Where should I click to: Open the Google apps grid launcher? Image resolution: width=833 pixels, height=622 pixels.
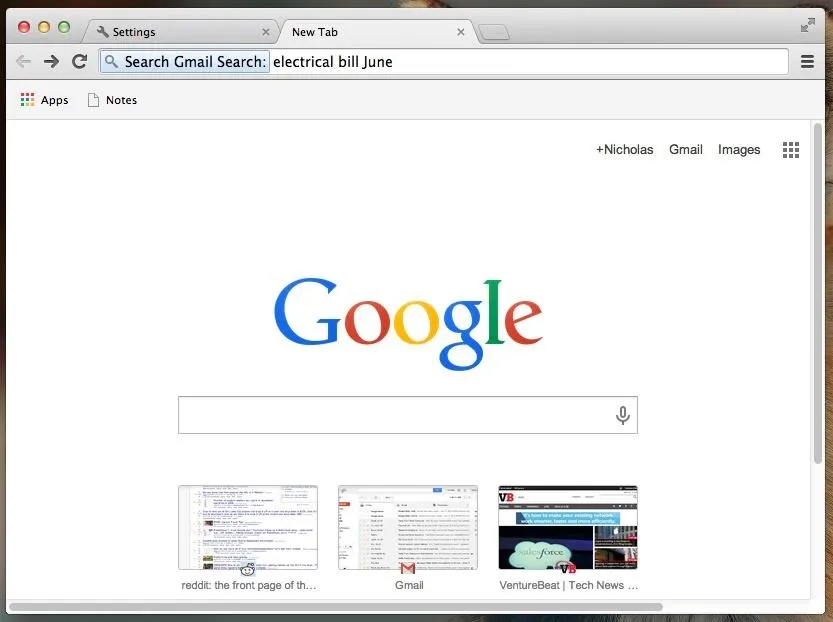[x=790, y=150]
